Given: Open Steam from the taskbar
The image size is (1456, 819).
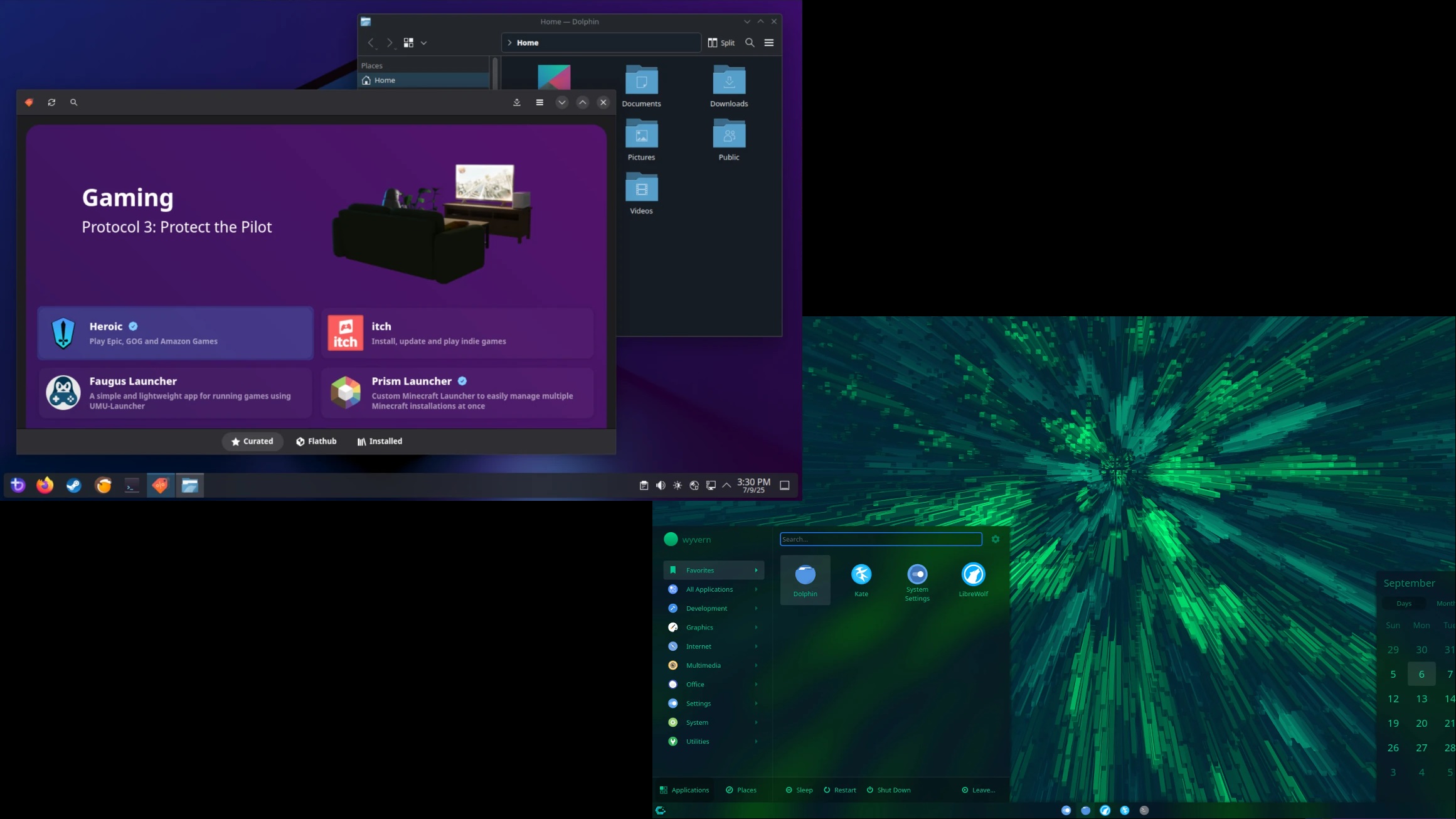Looking at the screenshot, I should coord(73,485).
